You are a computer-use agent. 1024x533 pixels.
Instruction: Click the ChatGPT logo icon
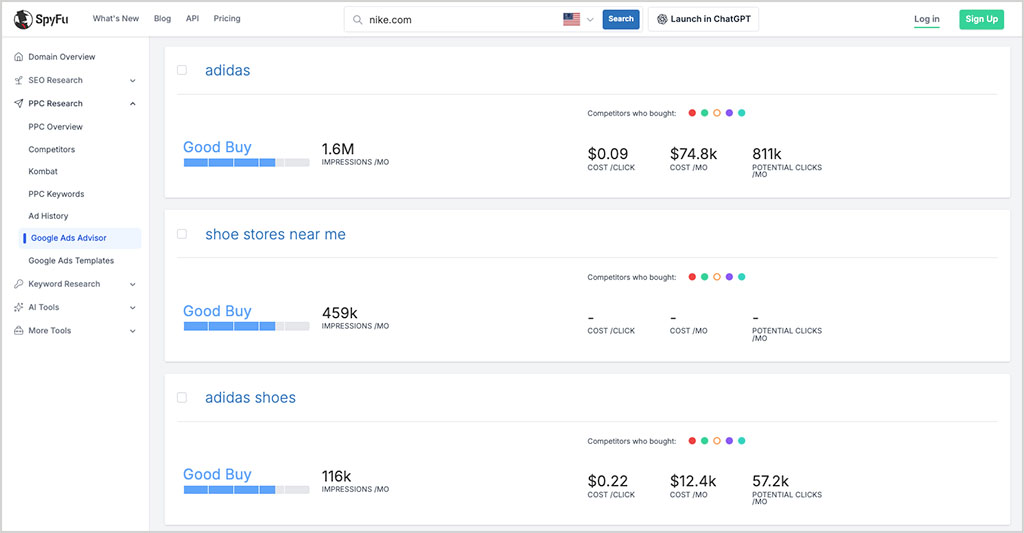(662, 19)
